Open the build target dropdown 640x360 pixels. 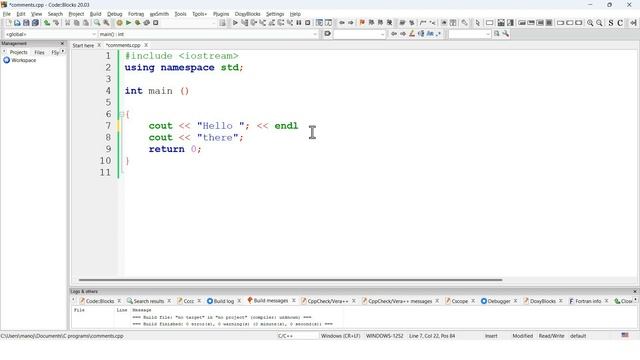pos(189,23)
